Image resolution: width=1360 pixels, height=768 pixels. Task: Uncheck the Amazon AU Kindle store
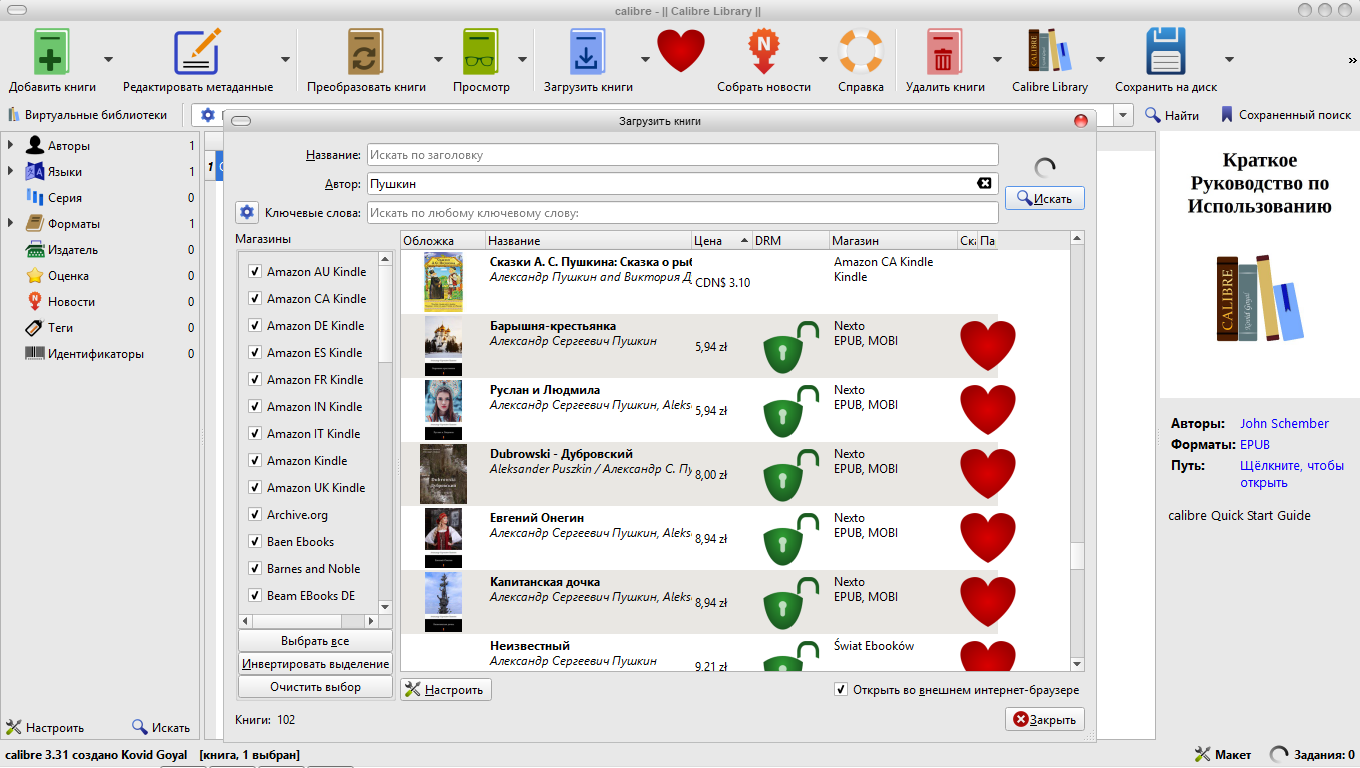click(x=255, y=272)
